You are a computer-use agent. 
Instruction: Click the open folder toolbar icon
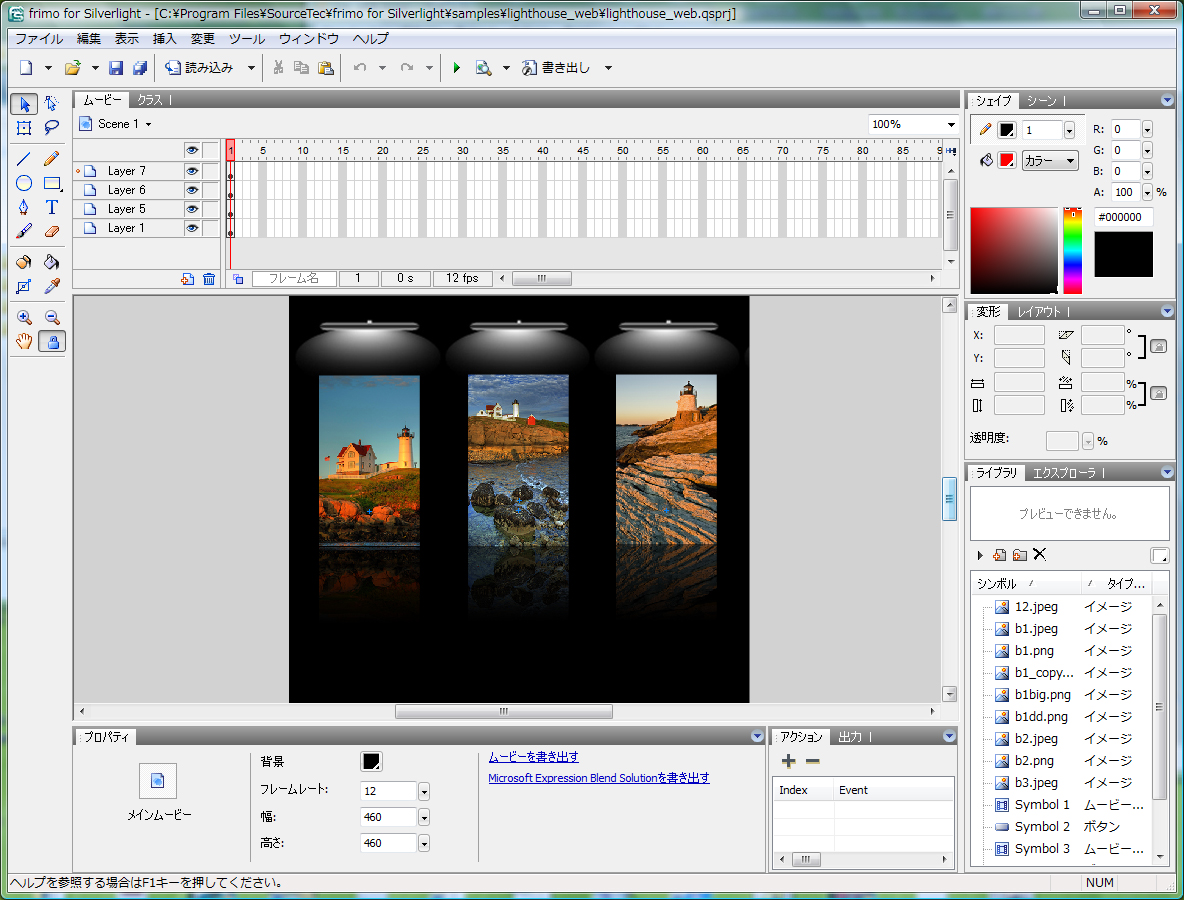(x=72, y=68)
